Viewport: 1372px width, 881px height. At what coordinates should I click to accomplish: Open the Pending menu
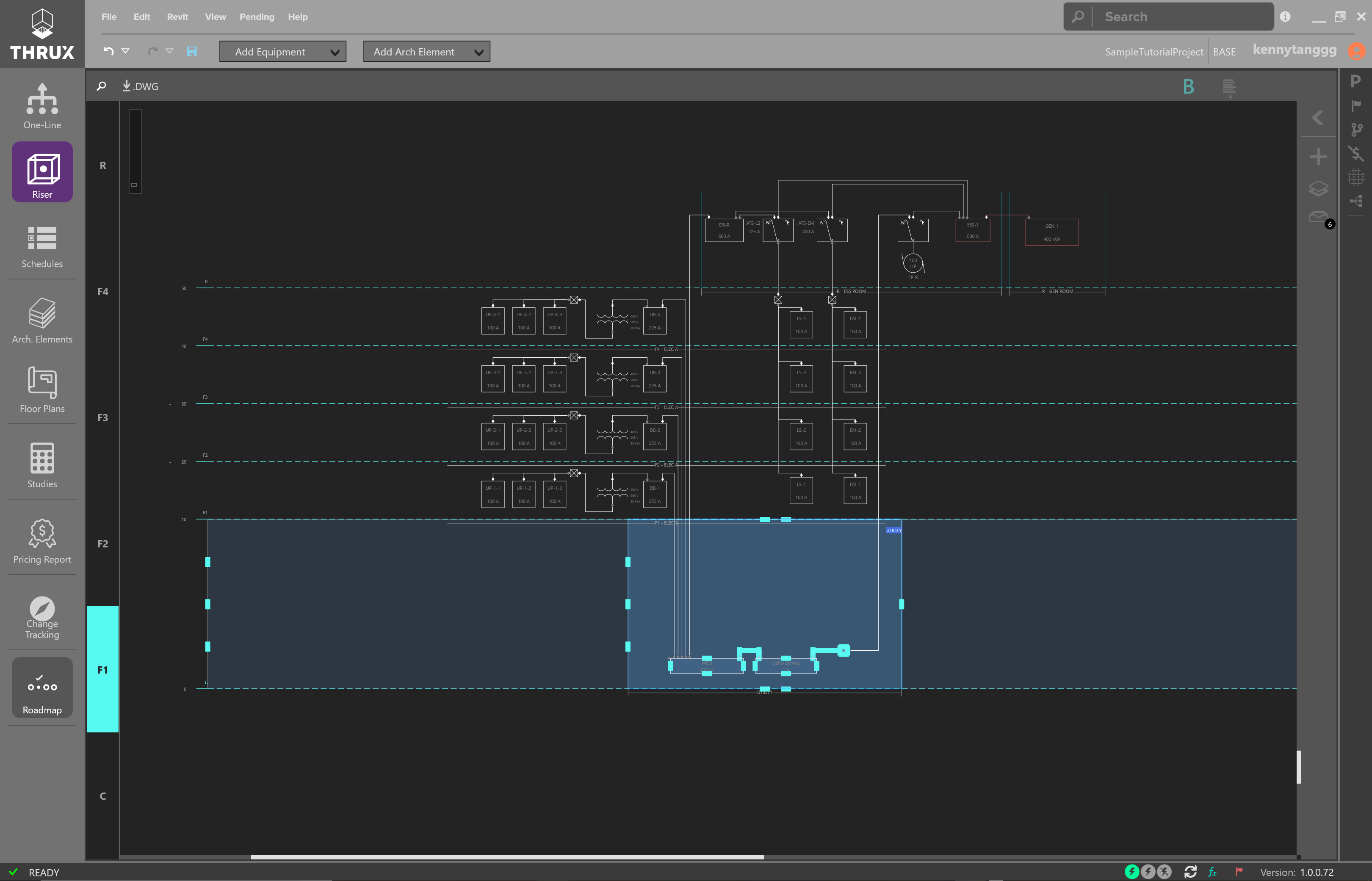coord(257,17)
